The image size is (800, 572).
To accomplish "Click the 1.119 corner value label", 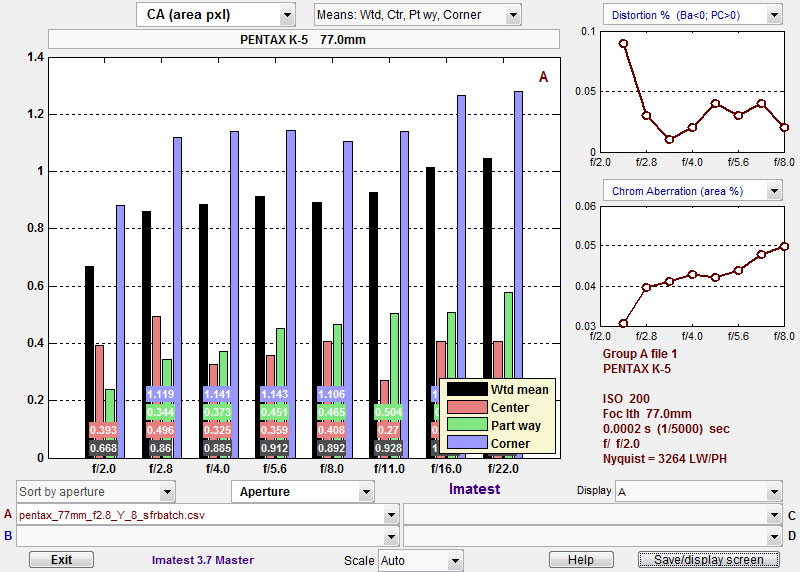I will pos(161,394).
